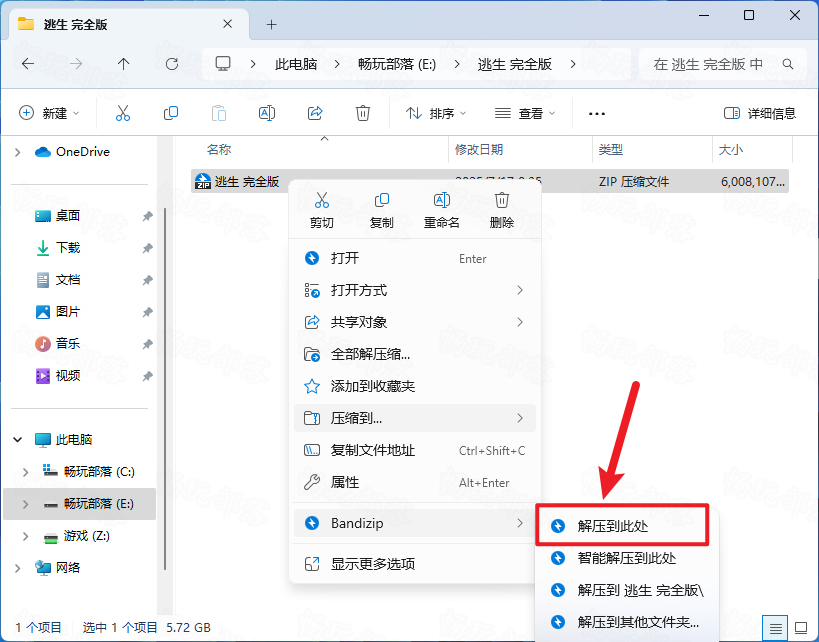Screen dimensions: 819x642
Task: Select 畅玩部落 (E:) in the sidebar tree
Action: pos(79,504)
